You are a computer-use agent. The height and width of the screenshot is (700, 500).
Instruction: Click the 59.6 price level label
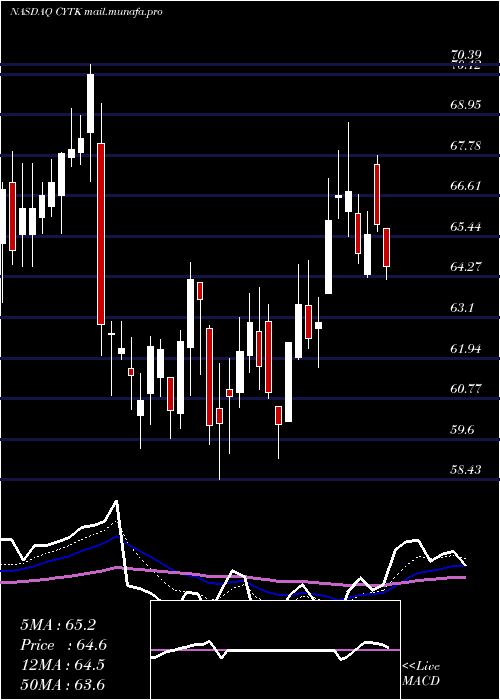click(x=462, y=429)
